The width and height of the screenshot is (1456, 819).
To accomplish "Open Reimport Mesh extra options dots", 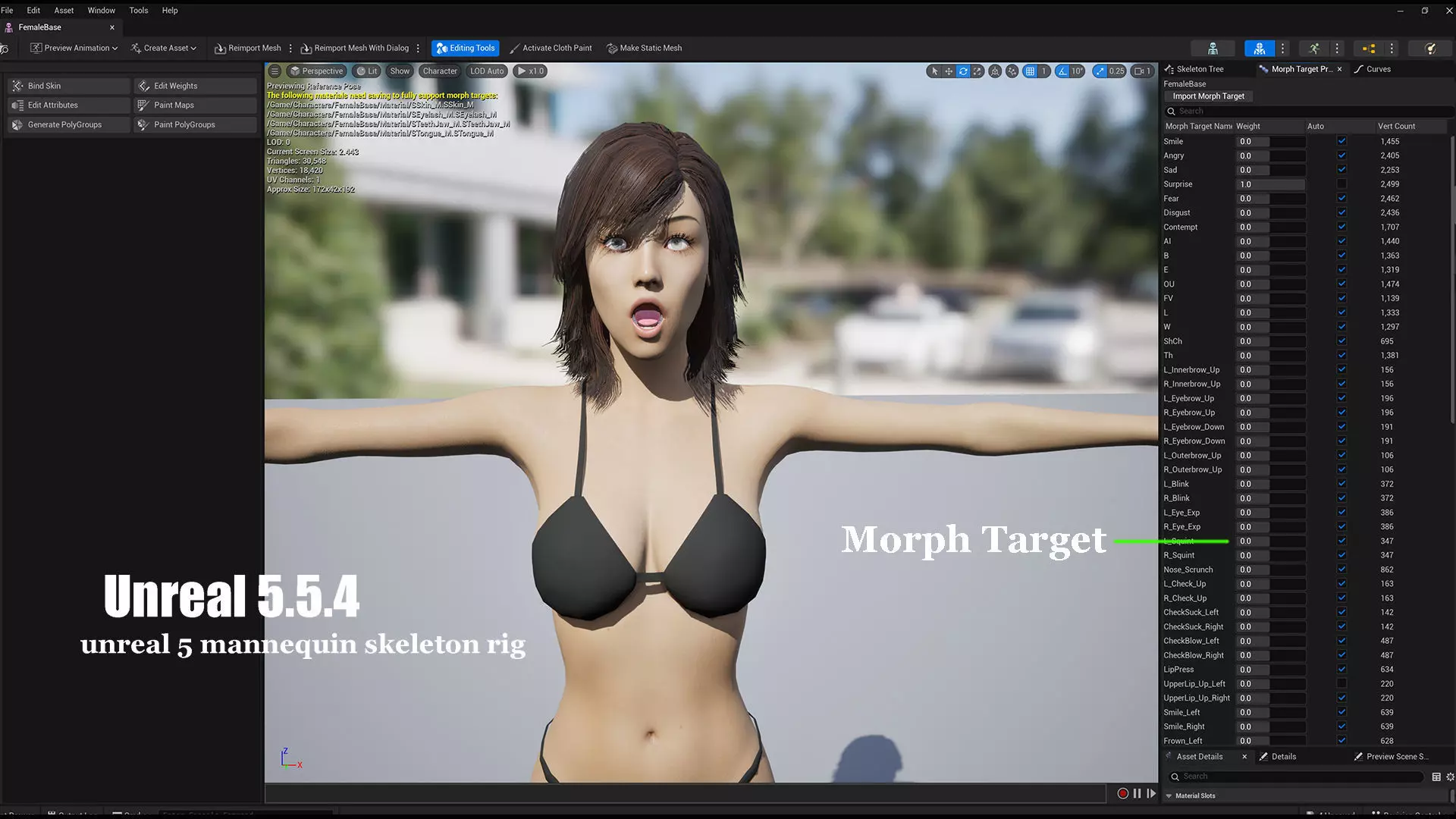I will [290, 48].
